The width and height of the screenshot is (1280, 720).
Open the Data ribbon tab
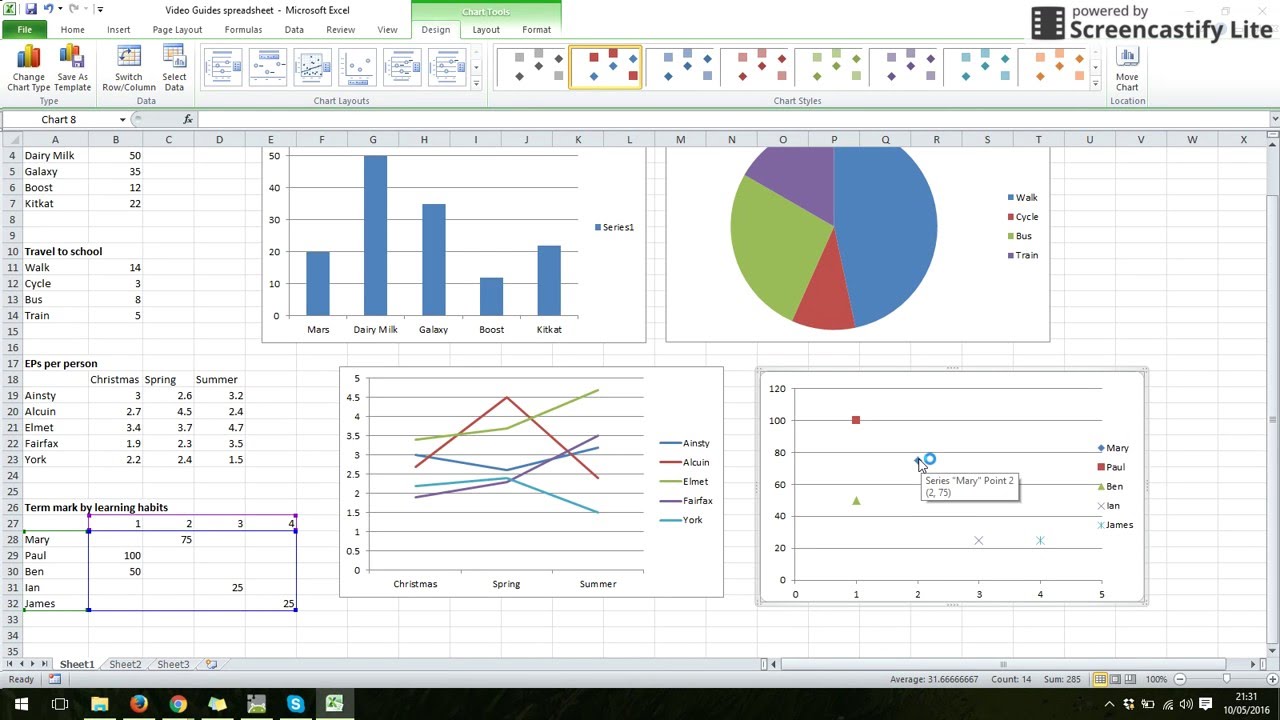(x=294, y=30)
